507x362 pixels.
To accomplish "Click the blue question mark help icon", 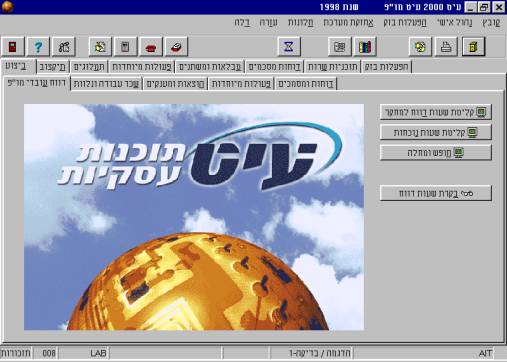I will 38,47.
